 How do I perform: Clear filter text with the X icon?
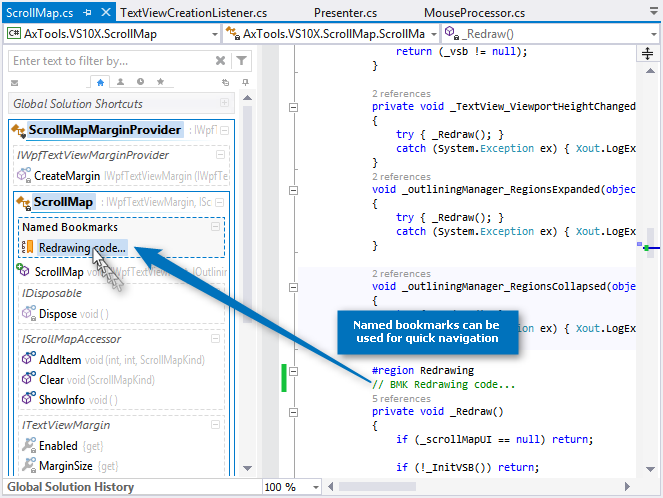coord(220,61)
